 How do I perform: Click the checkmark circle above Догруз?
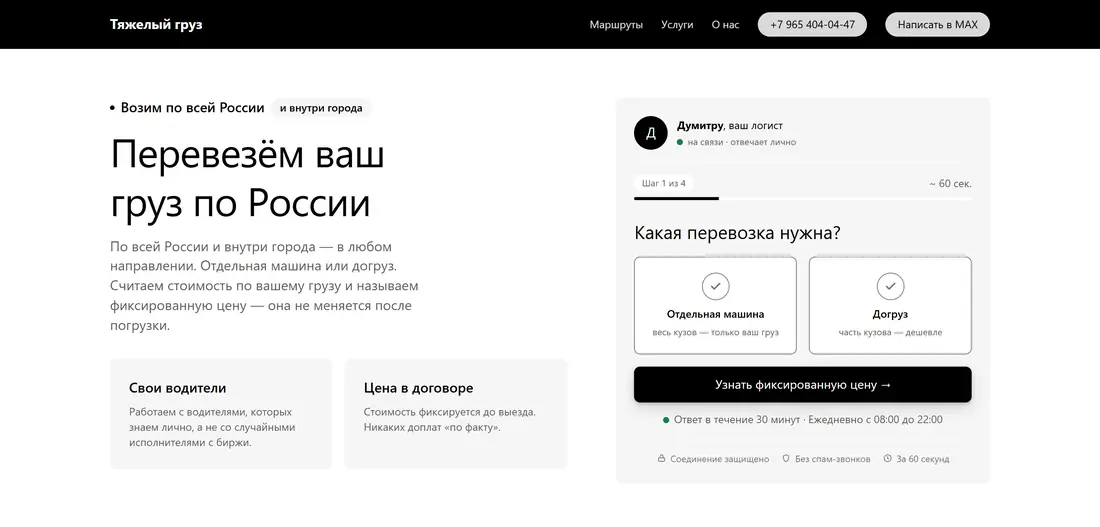pyautogui.click(x=890, y=286)
